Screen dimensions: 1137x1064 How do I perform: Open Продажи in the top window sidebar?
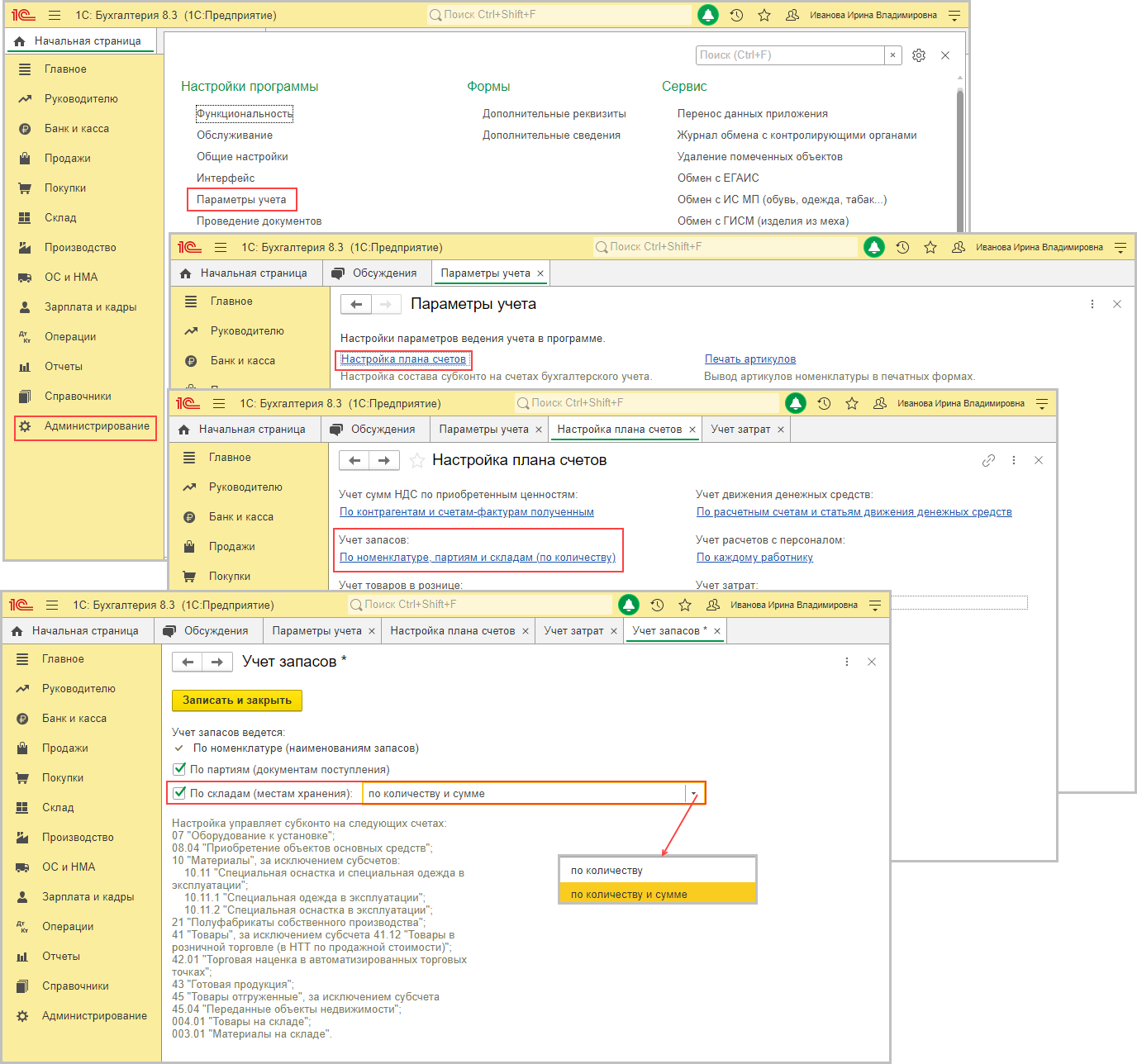68,159
